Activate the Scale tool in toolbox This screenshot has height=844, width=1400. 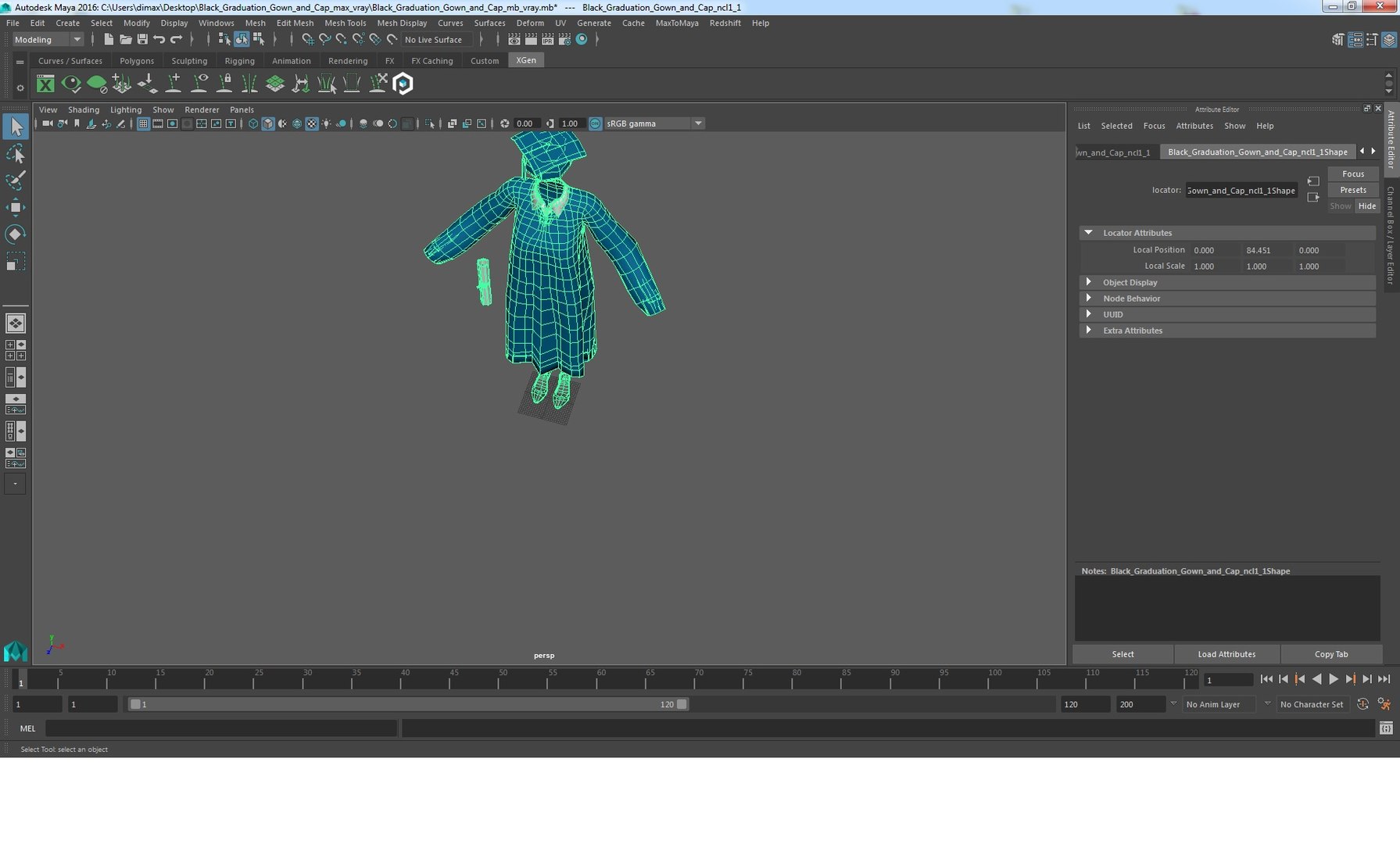[x=16, y=261]
